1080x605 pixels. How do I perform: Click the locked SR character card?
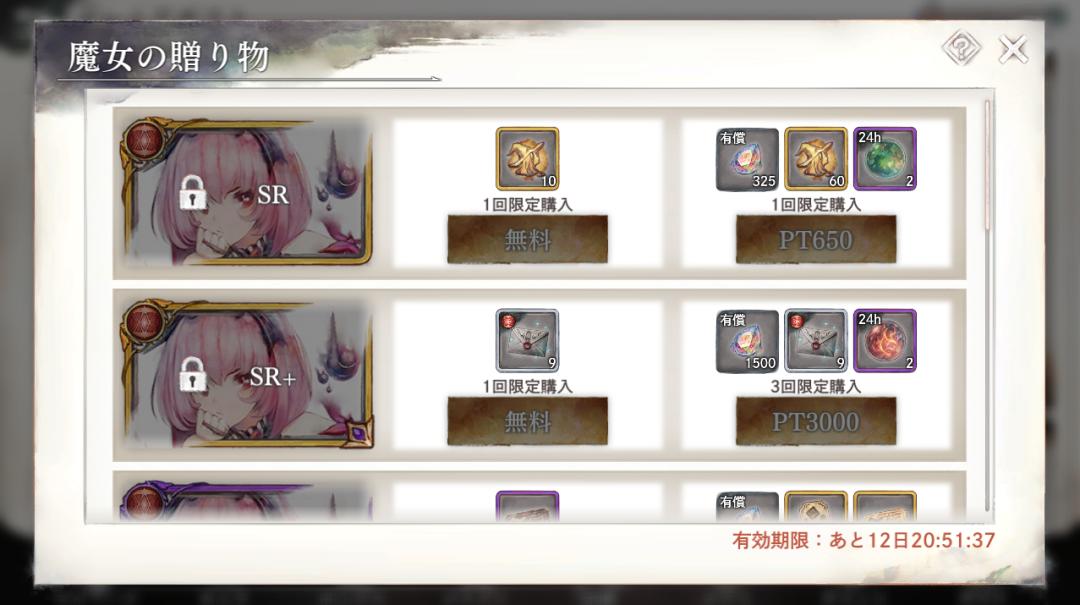point(248,192)
